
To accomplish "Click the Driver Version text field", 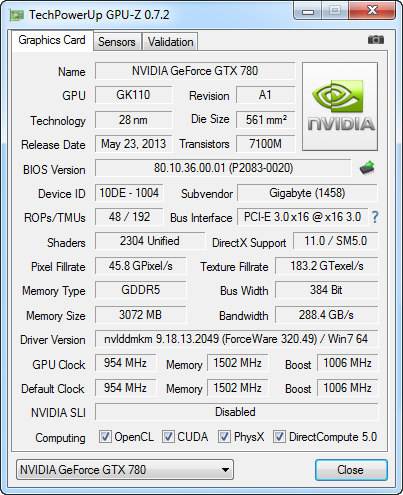I will click(x=237, y=339).
